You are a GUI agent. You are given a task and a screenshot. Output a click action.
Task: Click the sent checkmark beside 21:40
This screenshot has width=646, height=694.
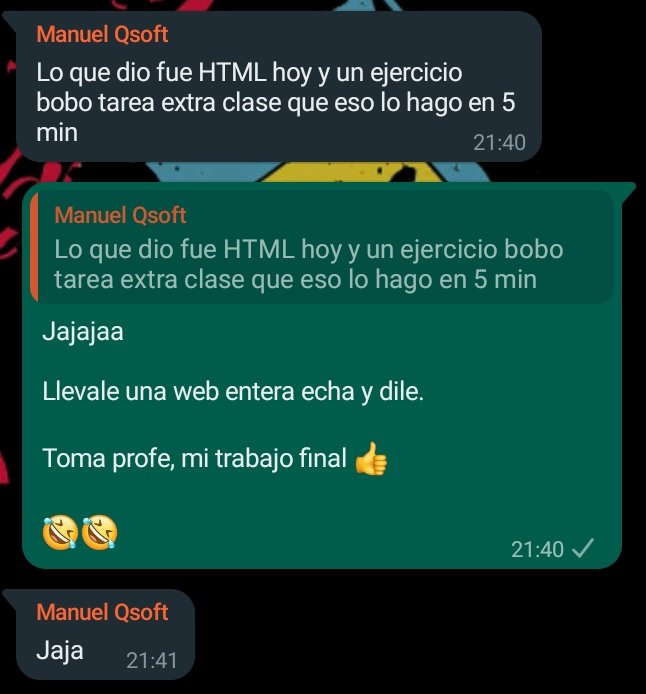(x=583, y=548)
